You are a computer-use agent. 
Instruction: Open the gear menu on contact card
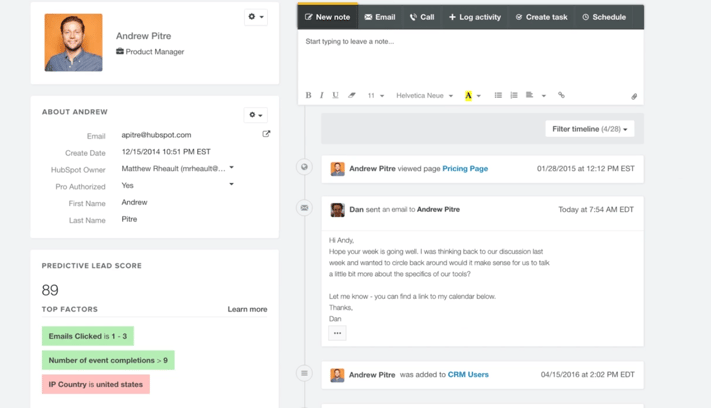(x=256, y=17)
